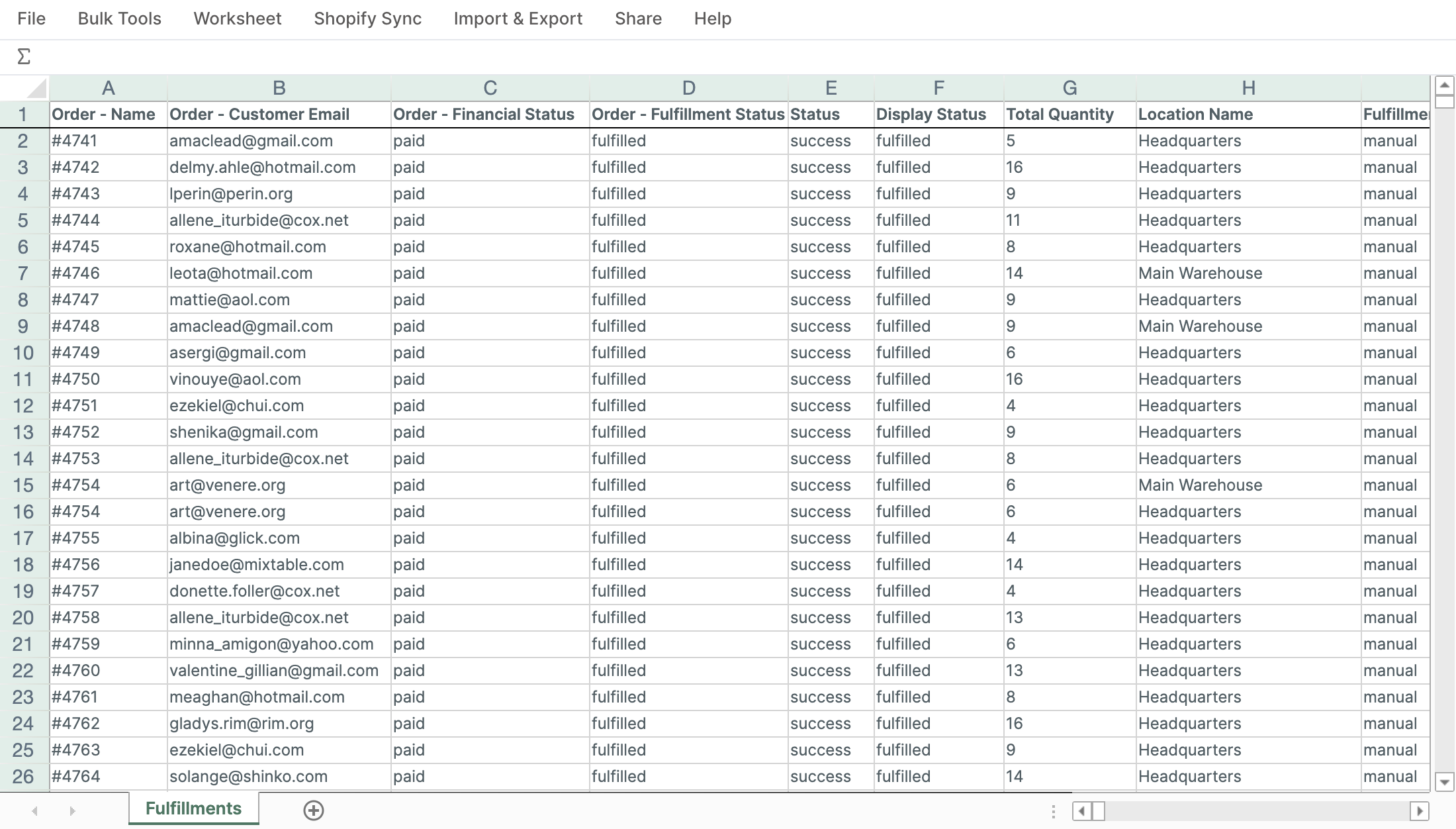This screenshot has width=1456, height=829.
Task: Click order #4763 cell
Action: click(109, 750)
